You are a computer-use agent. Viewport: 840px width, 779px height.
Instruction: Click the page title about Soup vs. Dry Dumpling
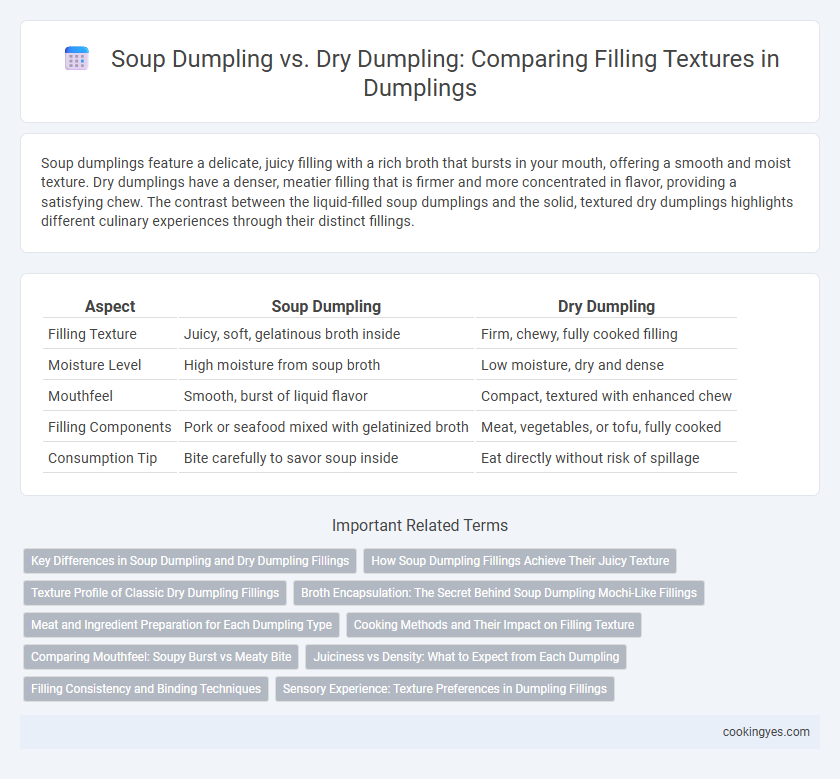click(445, 73)
